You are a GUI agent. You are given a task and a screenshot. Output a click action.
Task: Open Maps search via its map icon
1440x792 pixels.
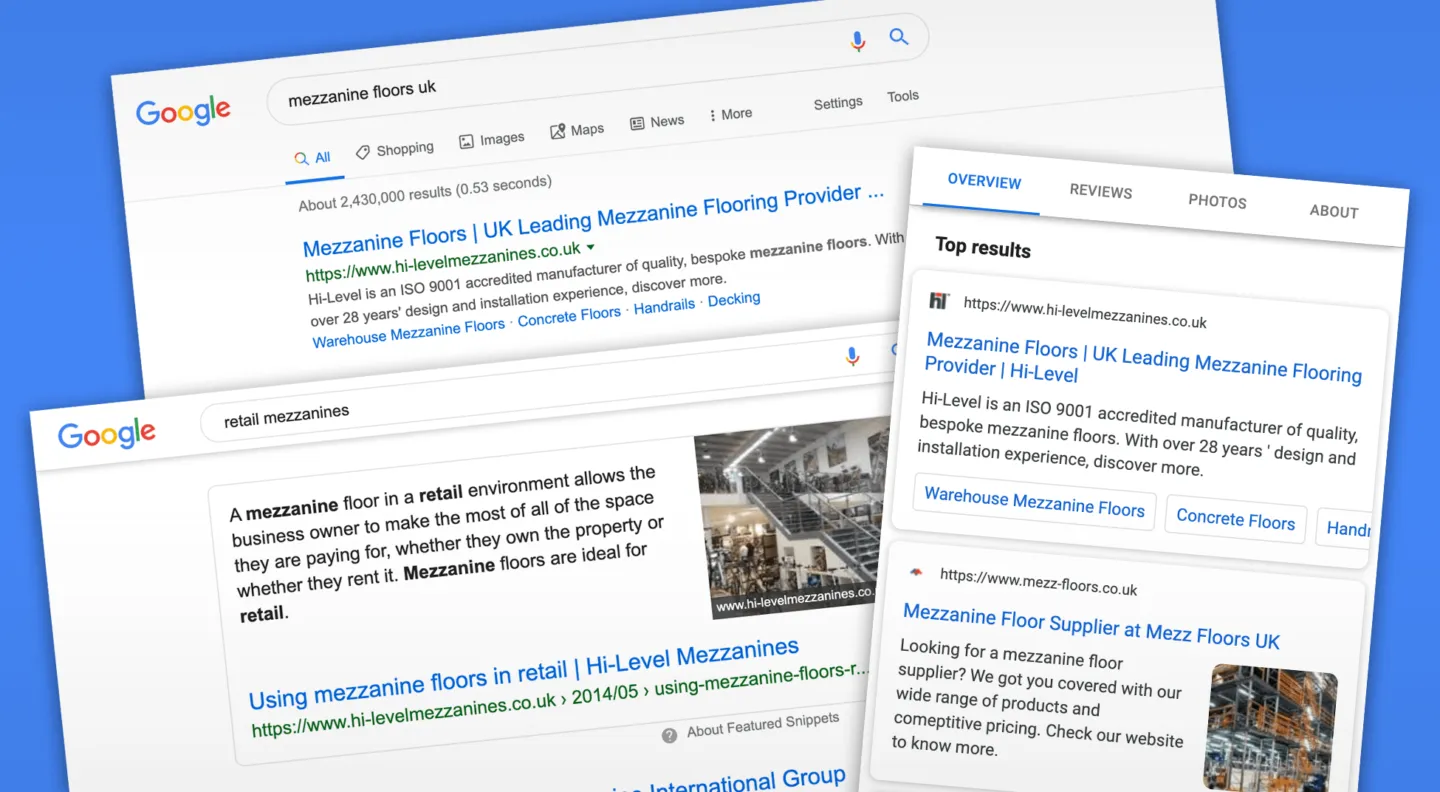557,131
